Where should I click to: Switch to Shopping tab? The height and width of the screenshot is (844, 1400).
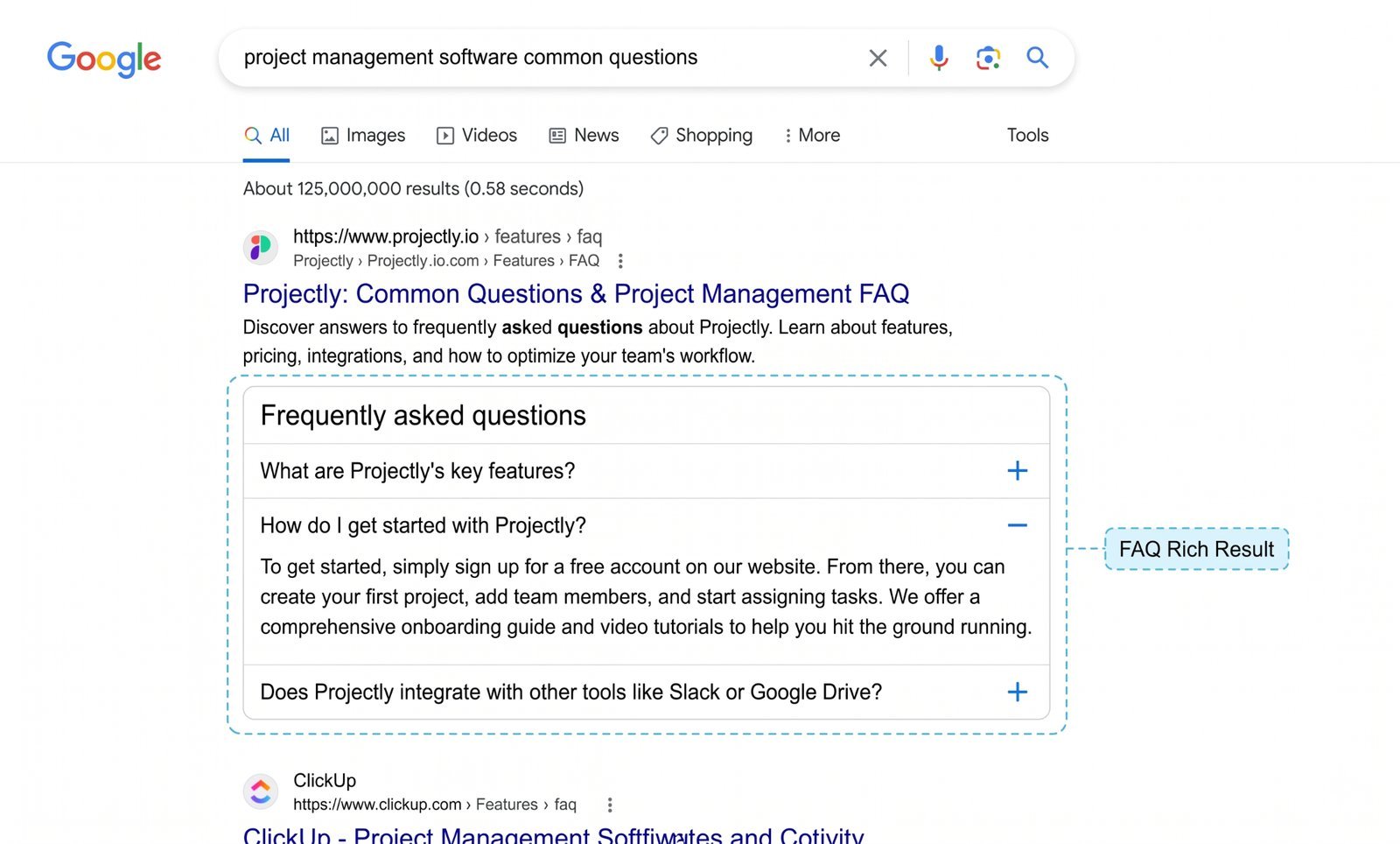tap(701, 136)
